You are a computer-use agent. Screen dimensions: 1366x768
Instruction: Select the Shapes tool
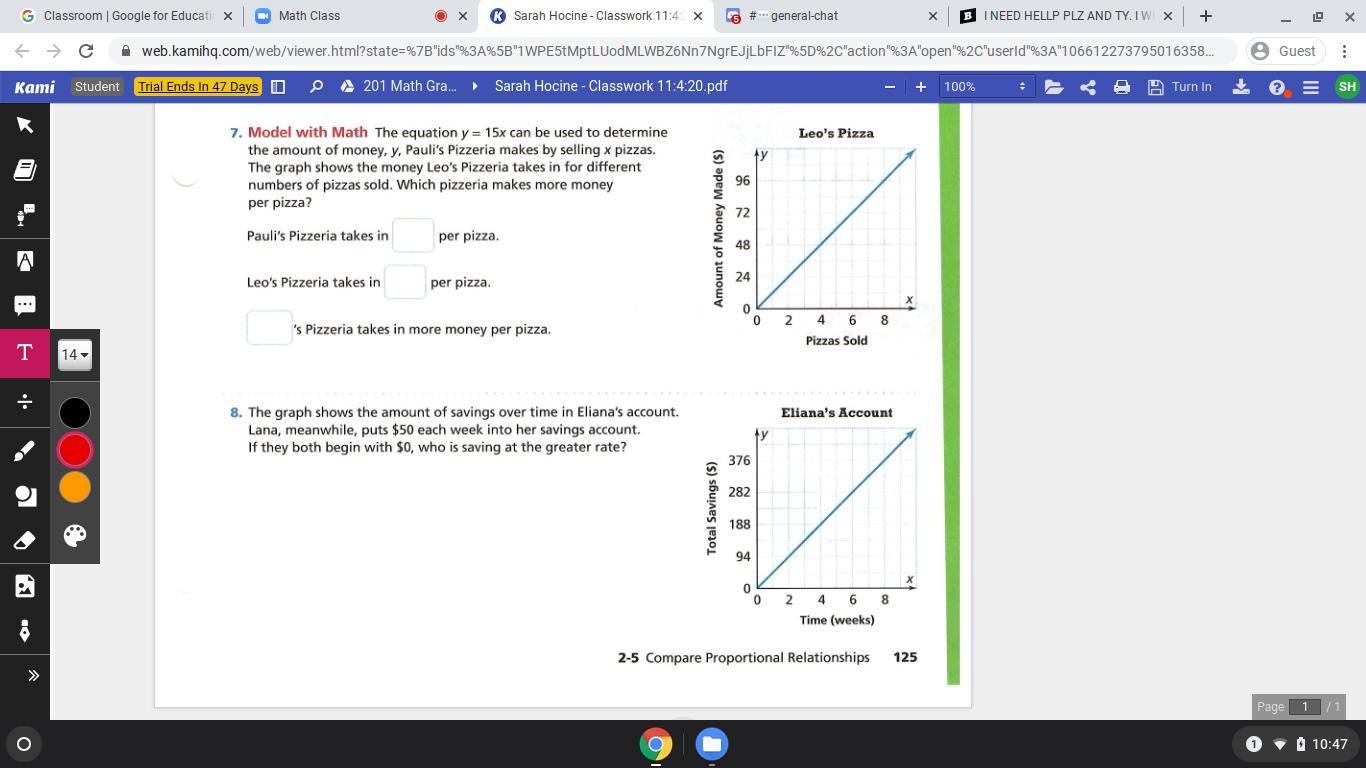[x=25, y=496]
